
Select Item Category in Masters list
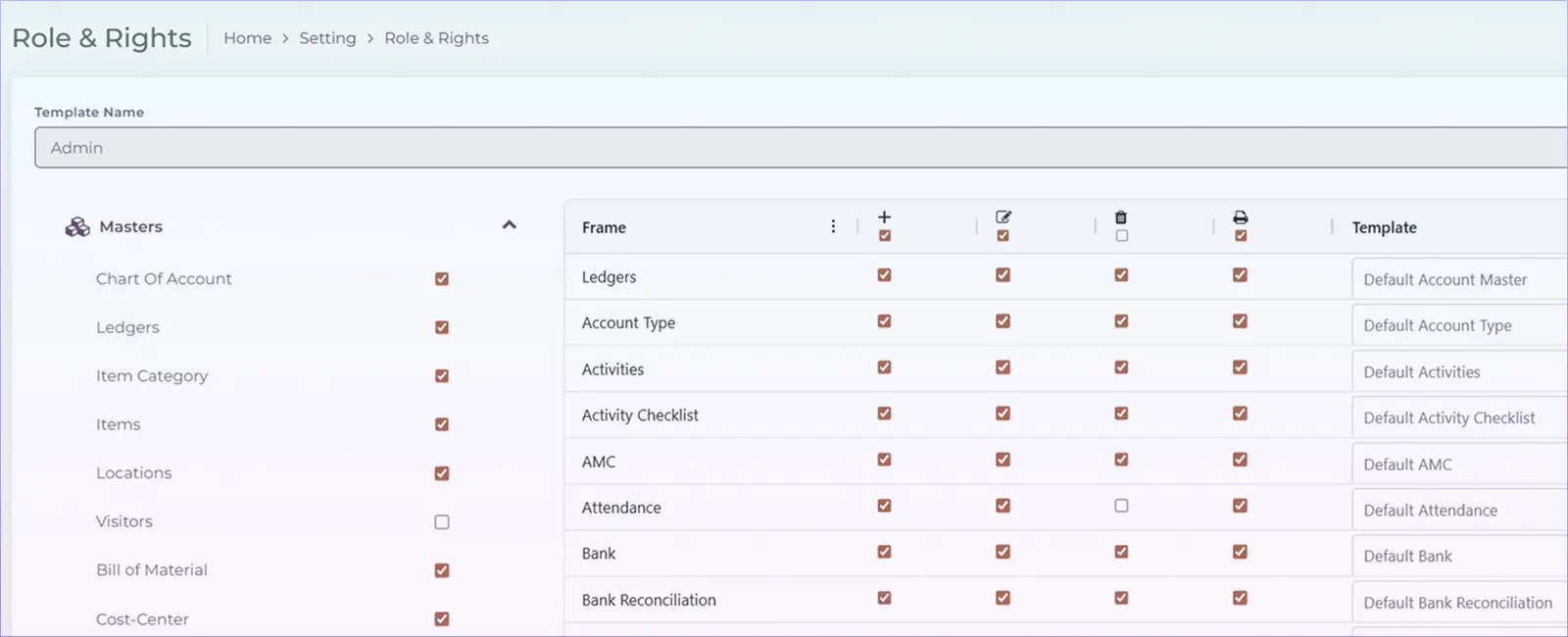152,376
